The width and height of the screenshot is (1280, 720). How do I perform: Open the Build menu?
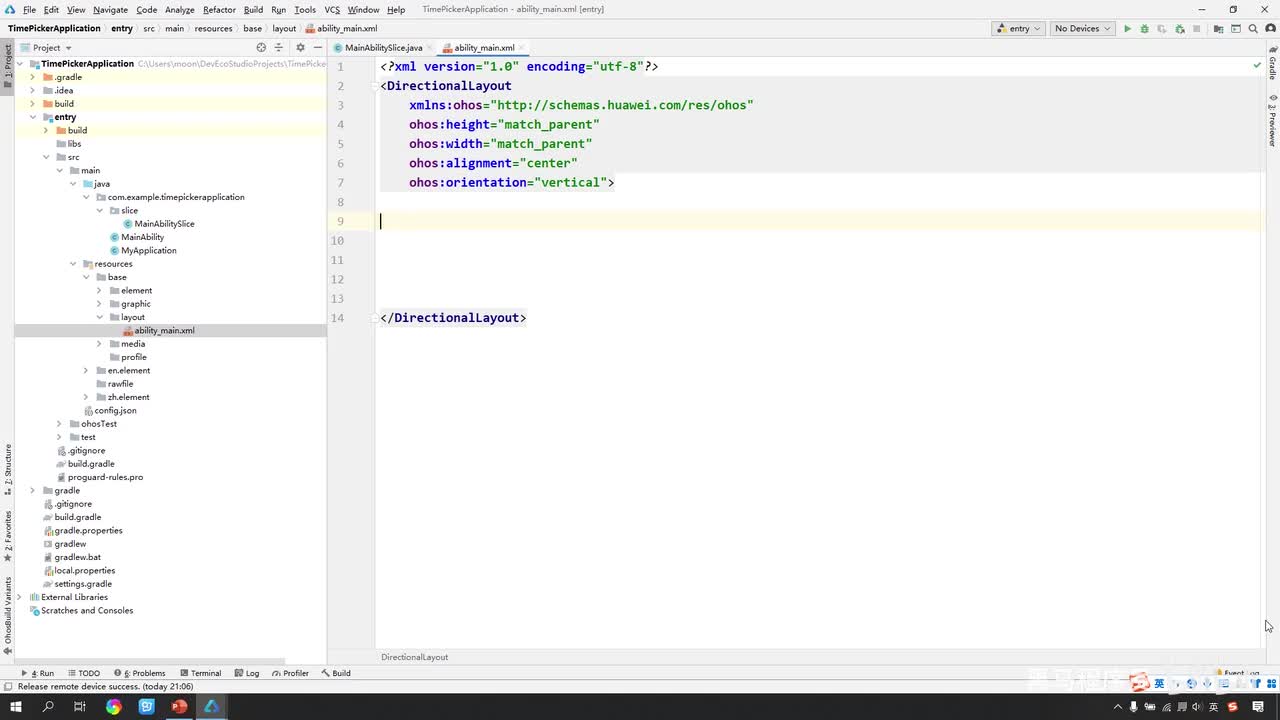pyautogui.click(x=253, y=10)
